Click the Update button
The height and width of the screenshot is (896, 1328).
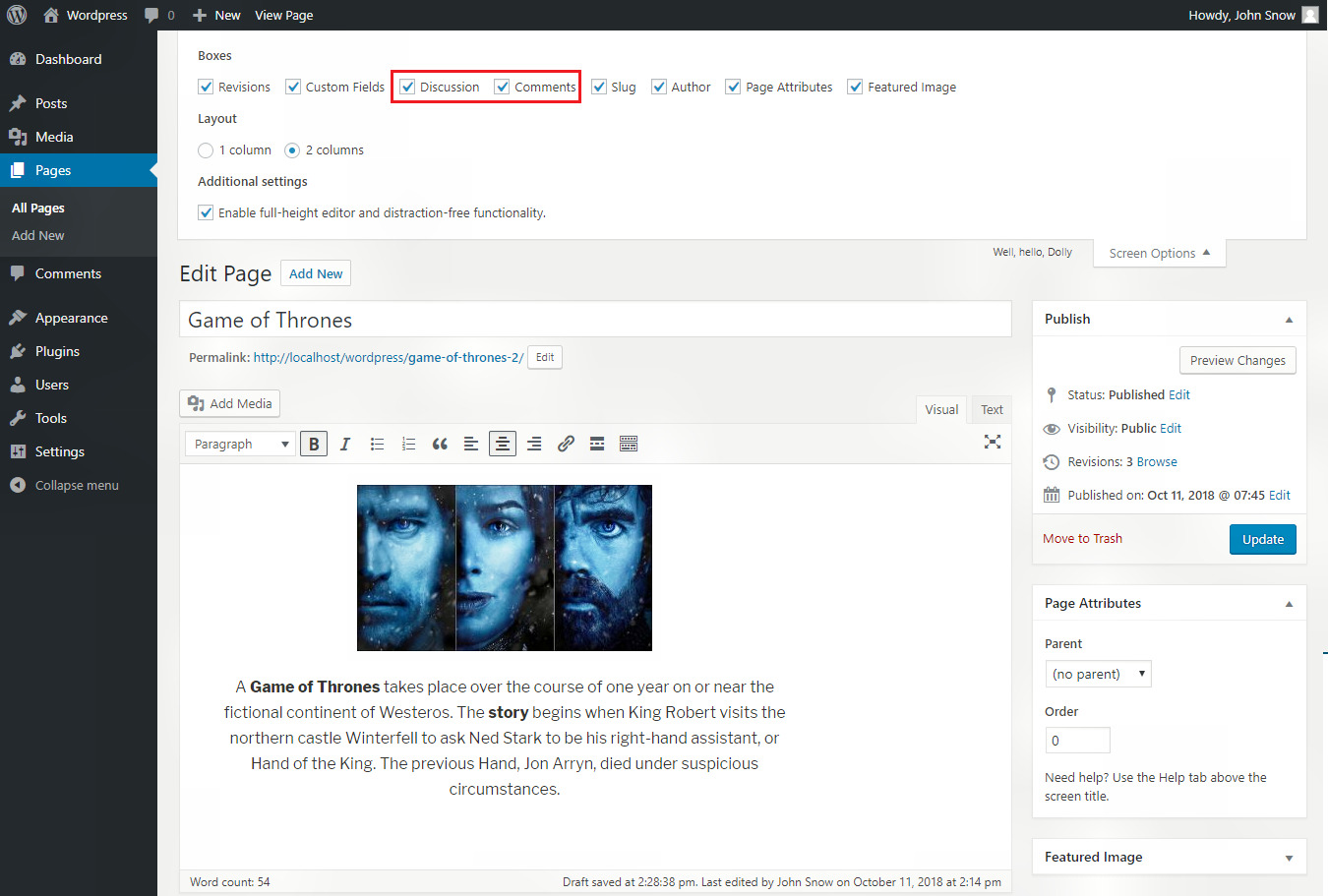(1263, 539)
